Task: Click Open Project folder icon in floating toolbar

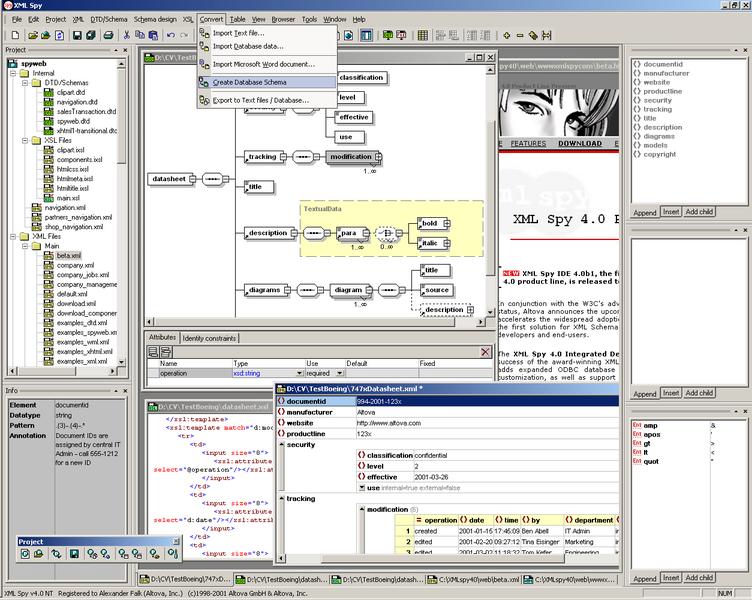Action: point(38,554)
